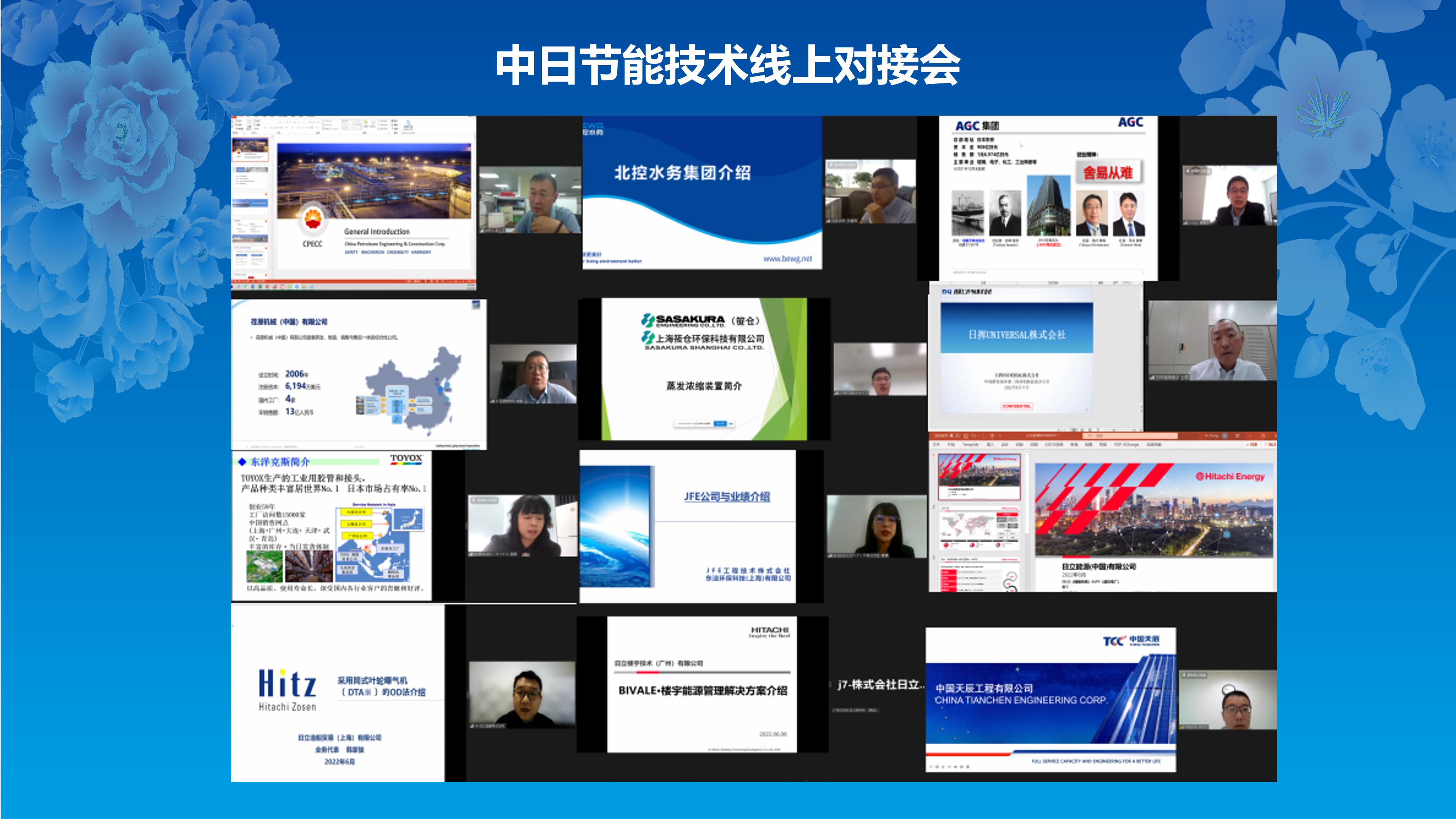
Task: Click the 2006 founding year value
Action: [x=294, y=373]
